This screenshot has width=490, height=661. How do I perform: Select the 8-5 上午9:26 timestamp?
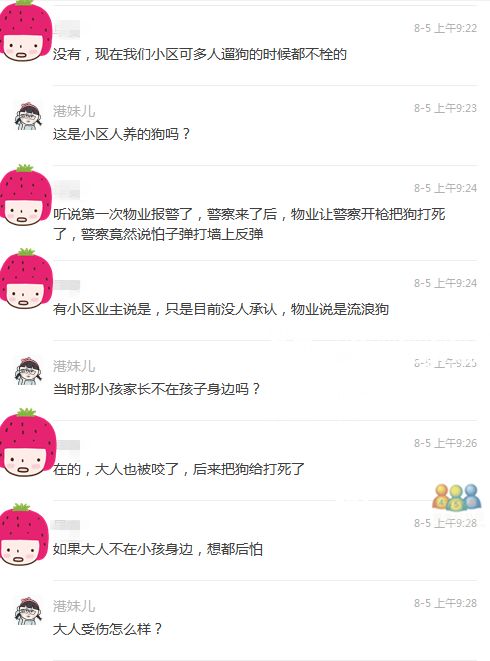pos(445,443)
